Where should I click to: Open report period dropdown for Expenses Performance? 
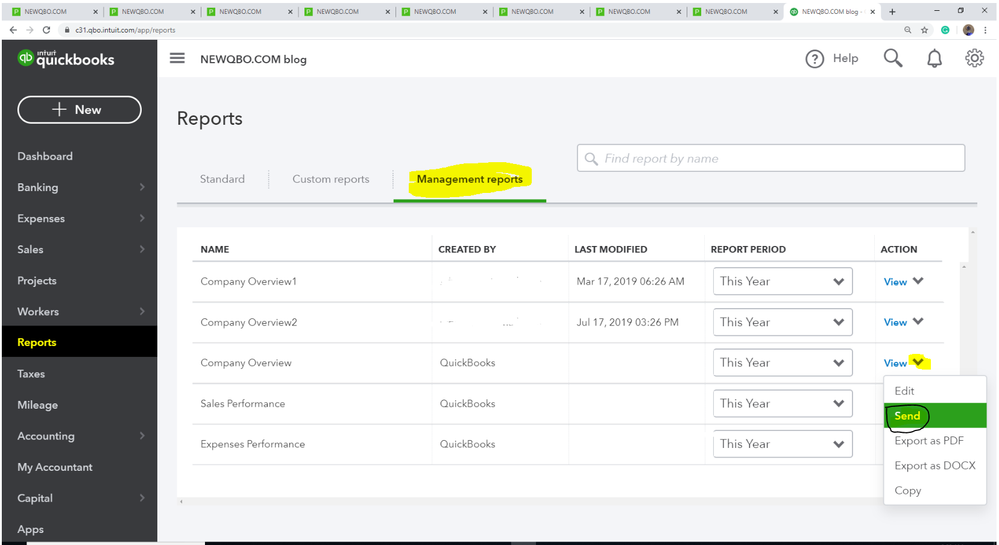(x=782, y=444)
